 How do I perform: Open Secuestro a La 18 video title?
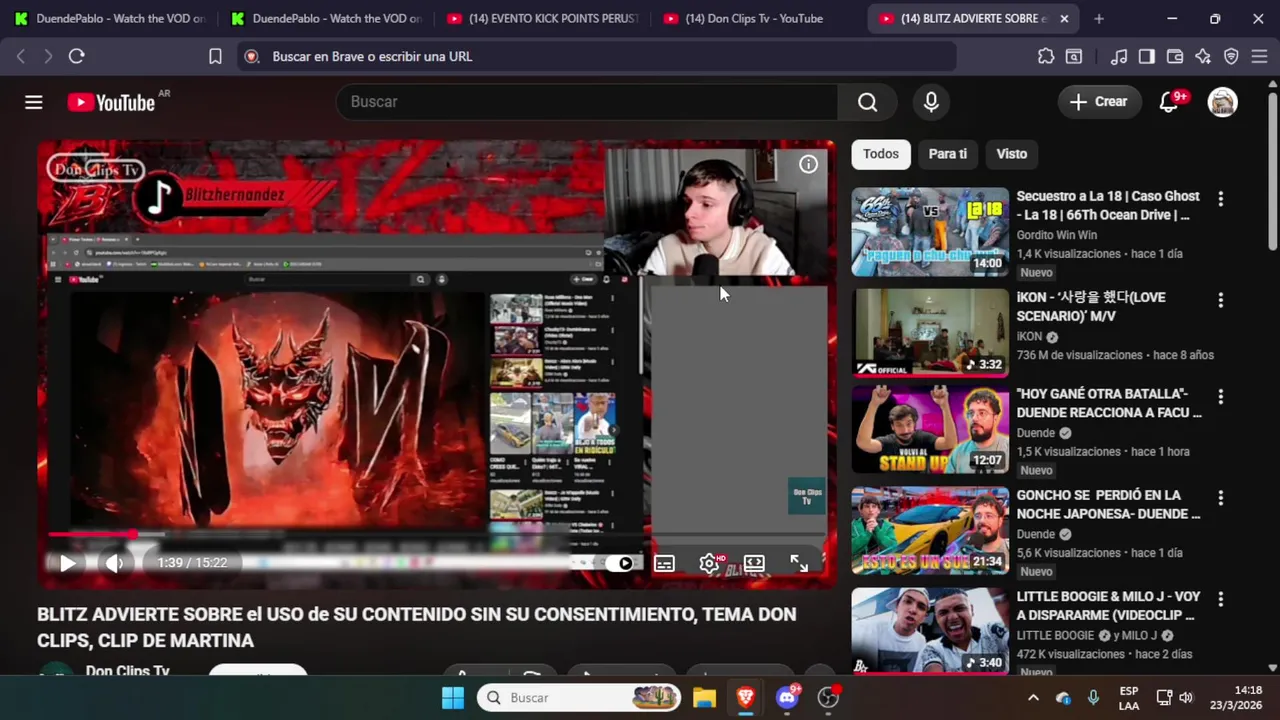coord(1108,205)
